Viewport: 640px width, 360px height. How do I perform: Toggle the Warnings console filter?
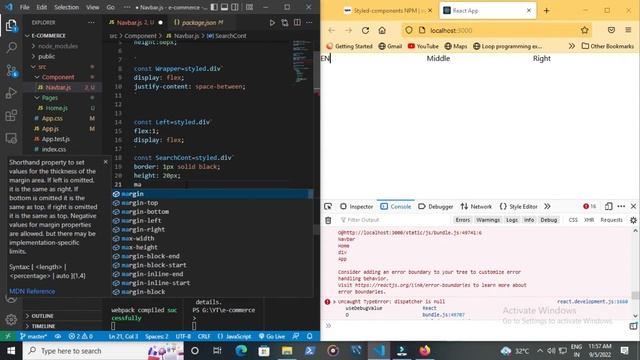(x=488, y=220)
